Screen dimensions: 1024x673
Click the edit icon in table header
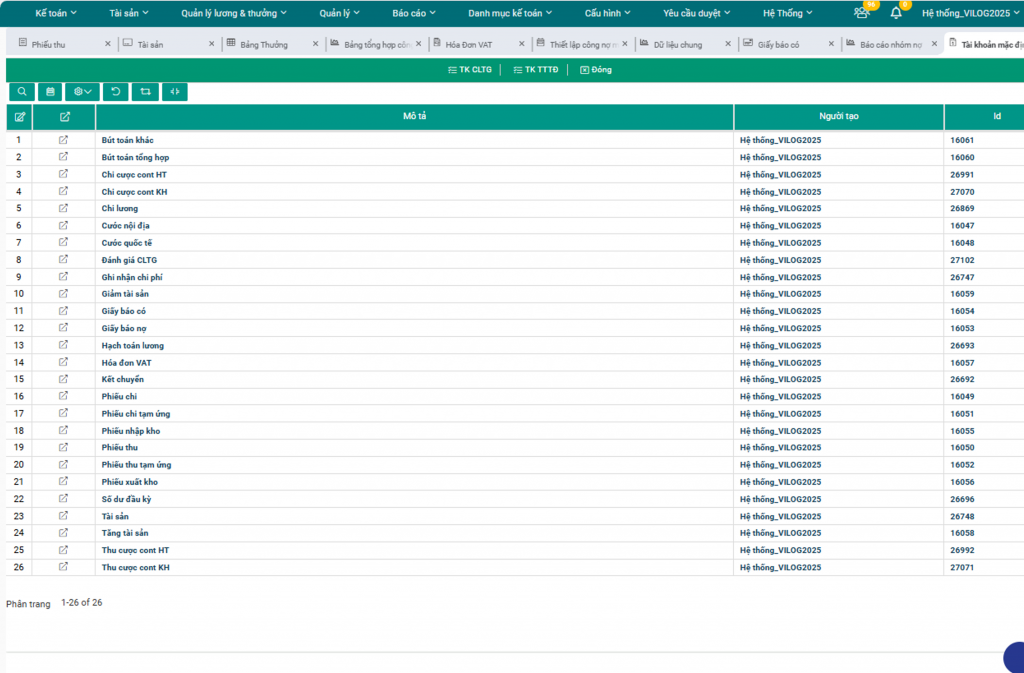coord(19,117)
